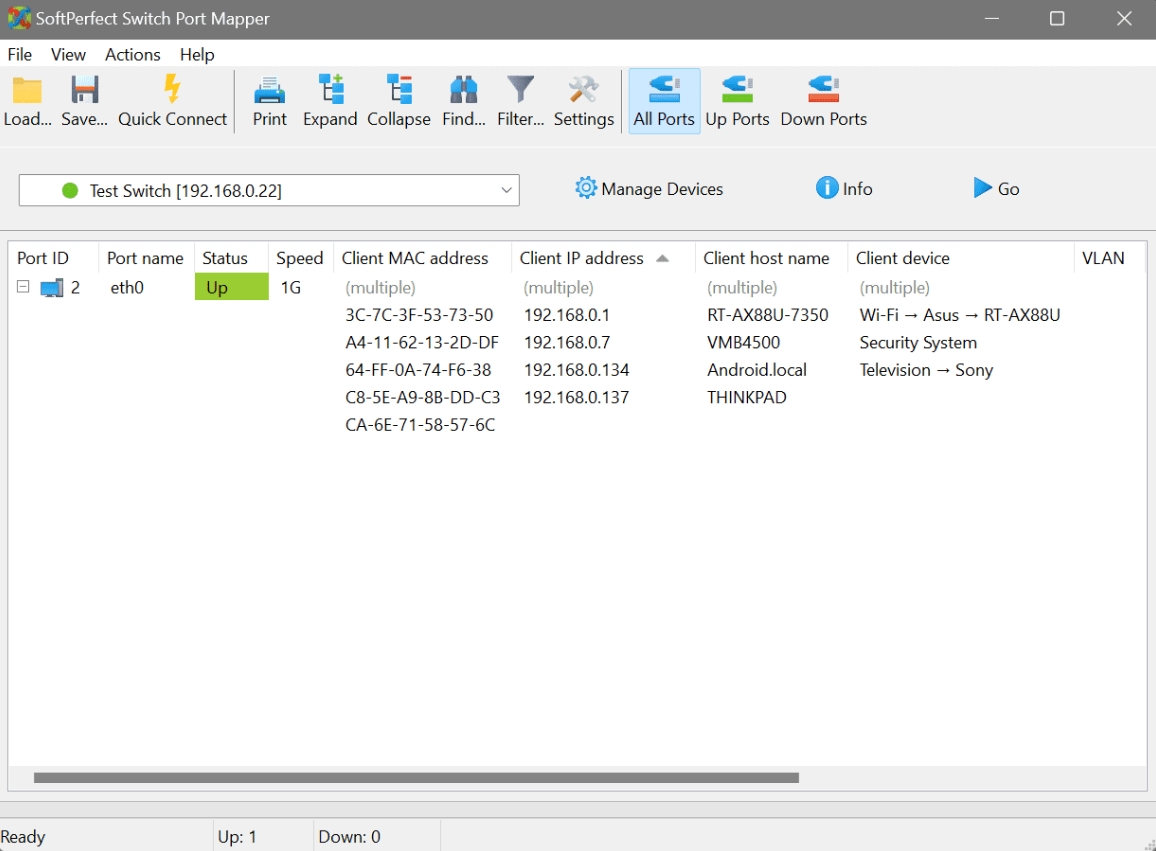Image resolution: width=1156 pixels, height=851 pixels.
Task: Open the View menu
Action: pyautogui.click(x=68, y=54)
